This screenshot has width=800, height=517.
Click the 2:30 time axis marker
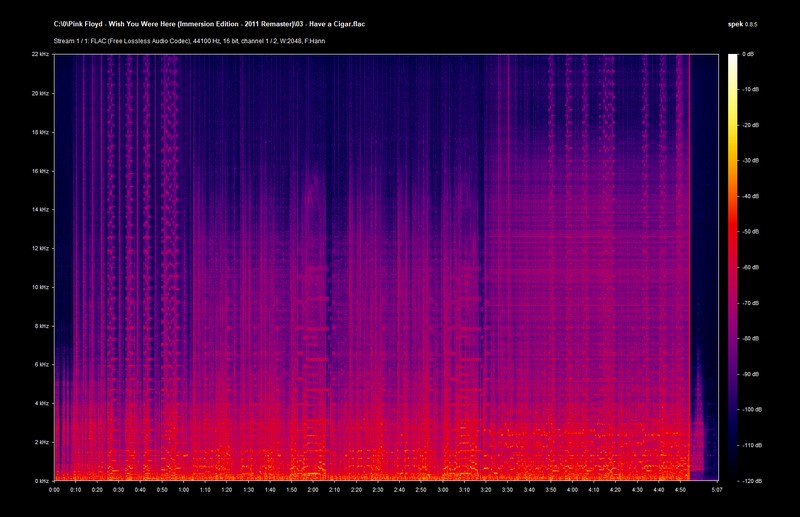point(378,491)
